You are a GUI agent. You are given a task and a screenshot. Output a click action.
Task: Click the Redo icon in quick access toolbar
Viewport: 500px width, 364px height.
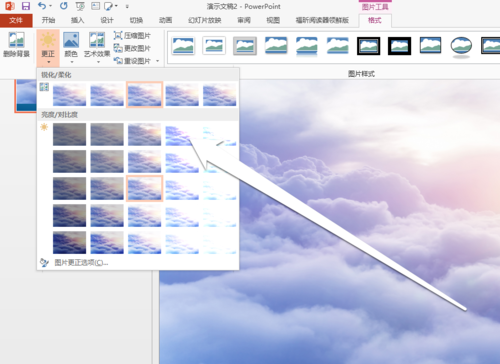pyautogui.click(x=64, y=6)
